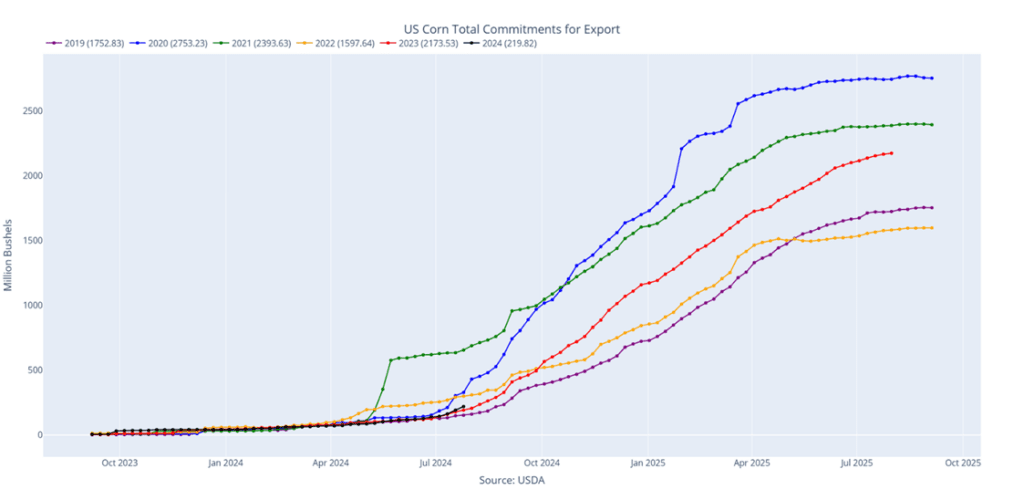
Task: Click the final red 2023 series data point
Action: (x=891, y=153)
